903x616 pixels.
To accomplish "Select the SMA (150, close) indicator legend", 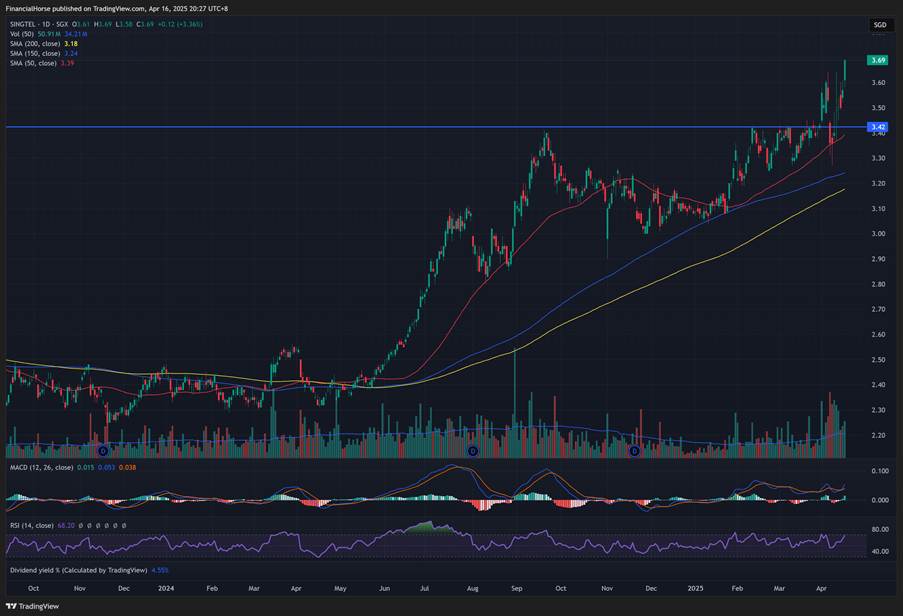I will coord(35,54).
